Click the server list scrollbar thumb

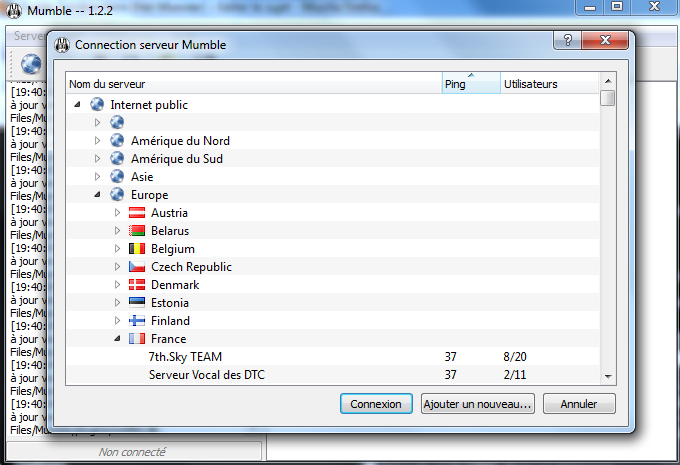(608, 98)
